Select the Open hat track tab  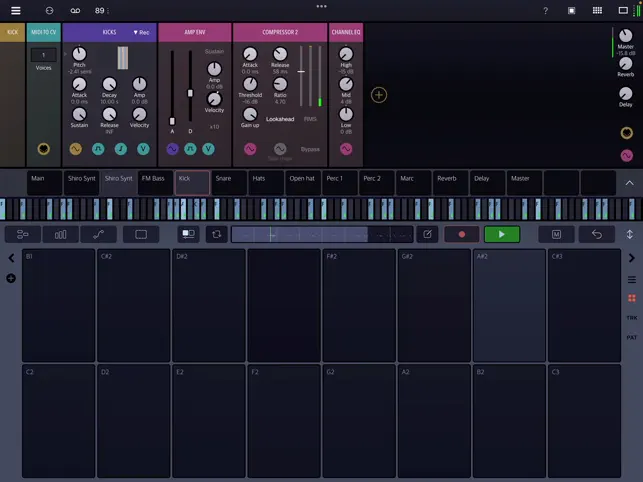303,183
